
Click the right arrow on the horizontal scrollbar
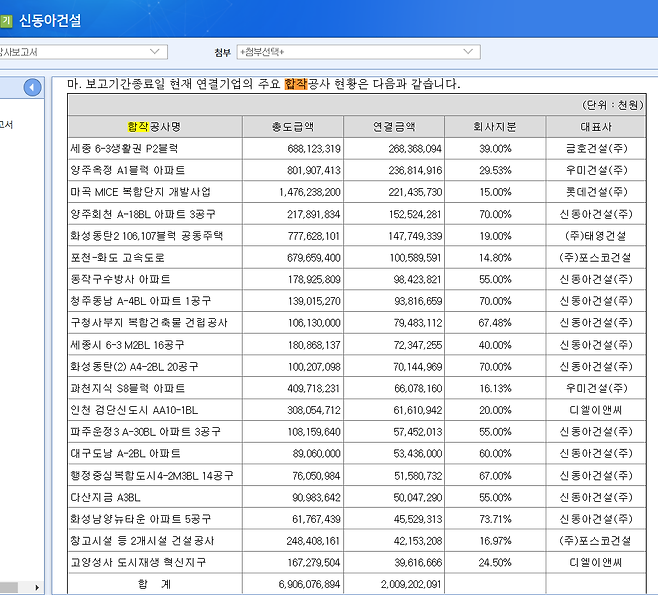pos(39,587)
